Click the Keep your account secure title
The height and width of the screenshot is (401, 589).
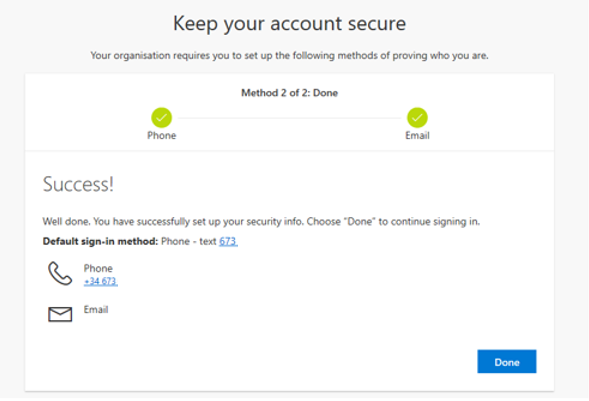(289, 23)
